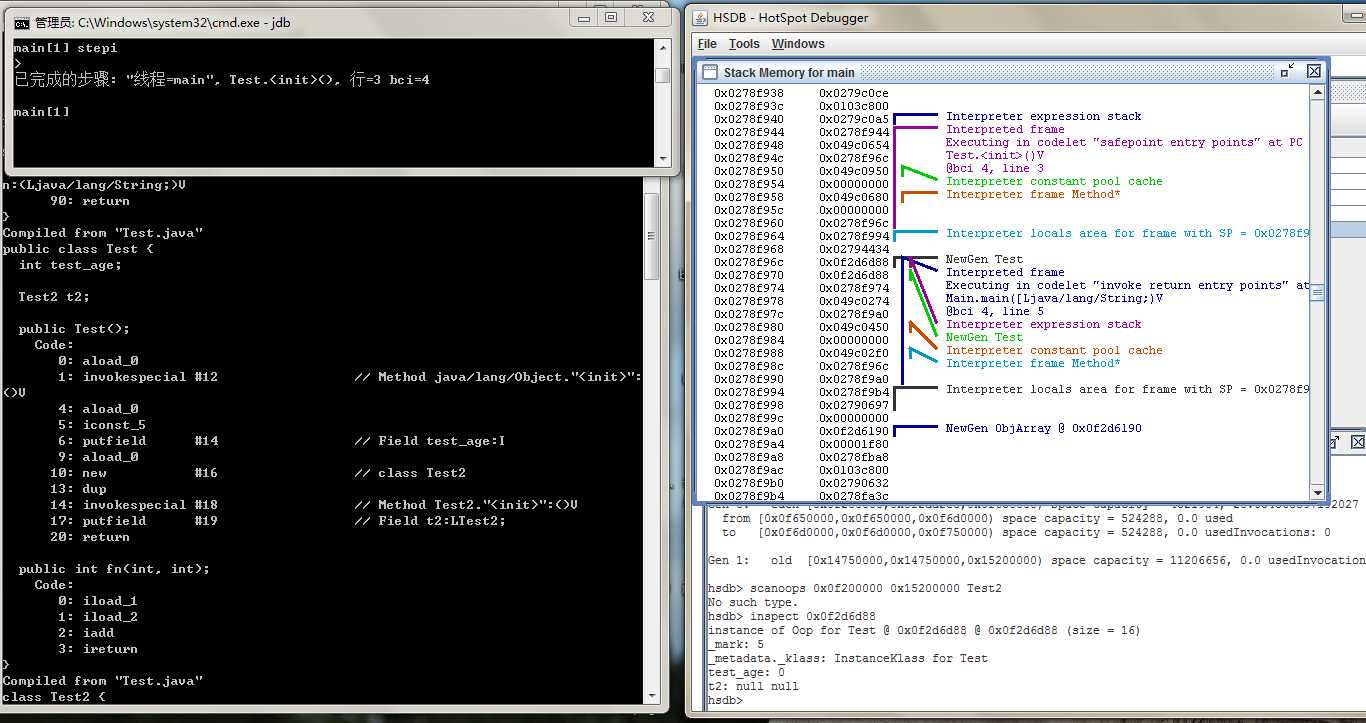Close the Stack Memory for main frame
1366x723 pixels.
tap(1313, 71)
